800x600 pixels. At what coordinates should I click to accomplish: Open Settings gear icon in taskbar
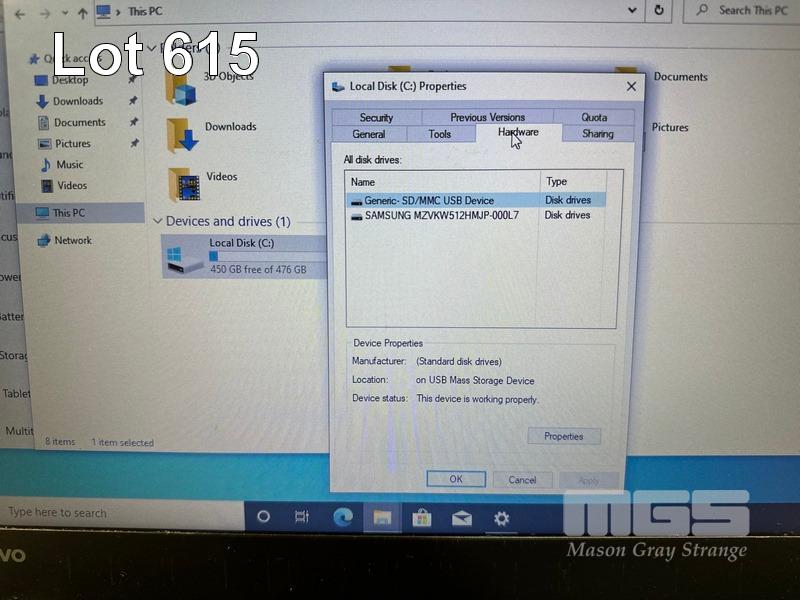point(501,517)
